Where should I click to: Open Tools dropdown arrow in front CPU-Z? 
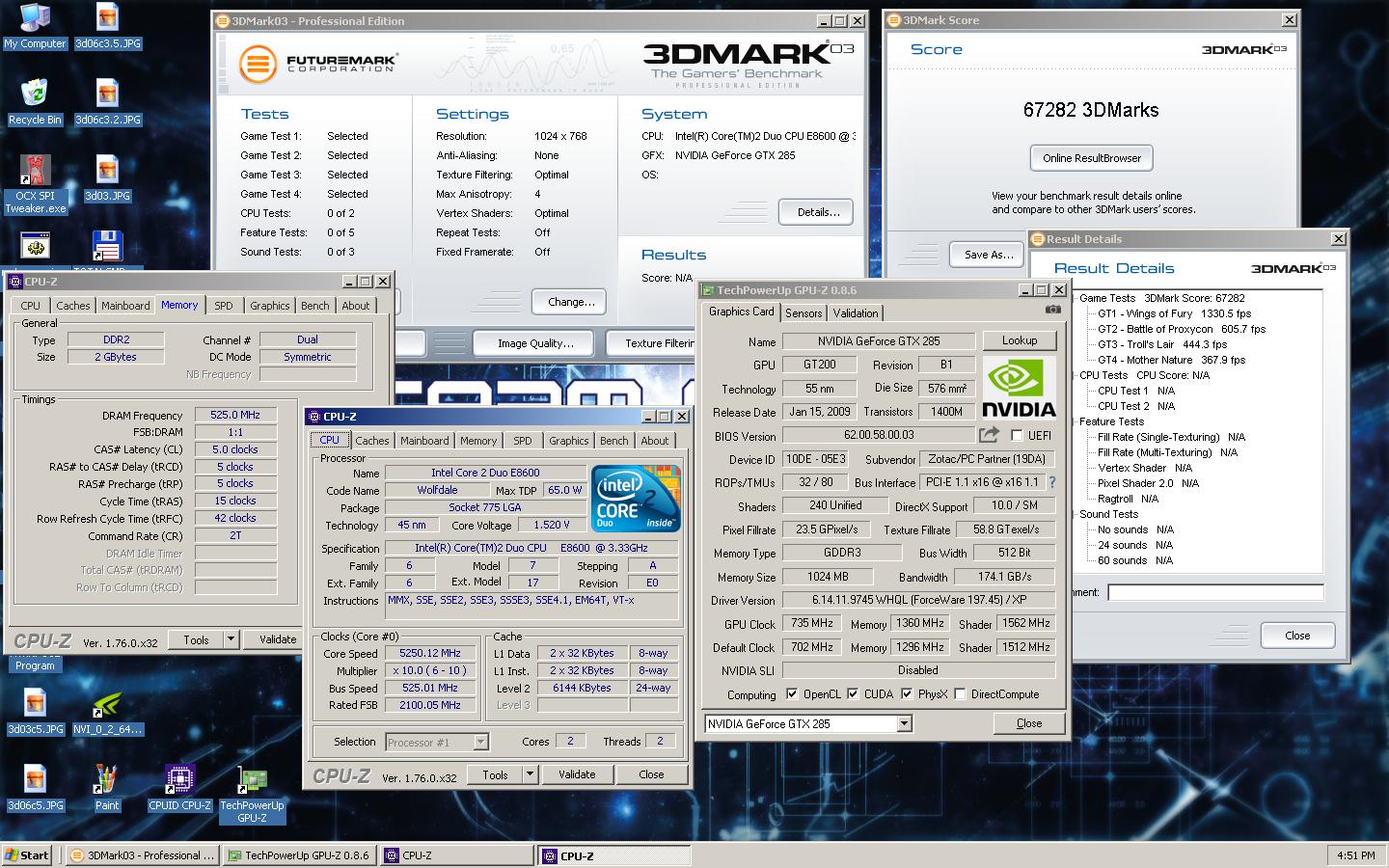click(x=530, y=774)
